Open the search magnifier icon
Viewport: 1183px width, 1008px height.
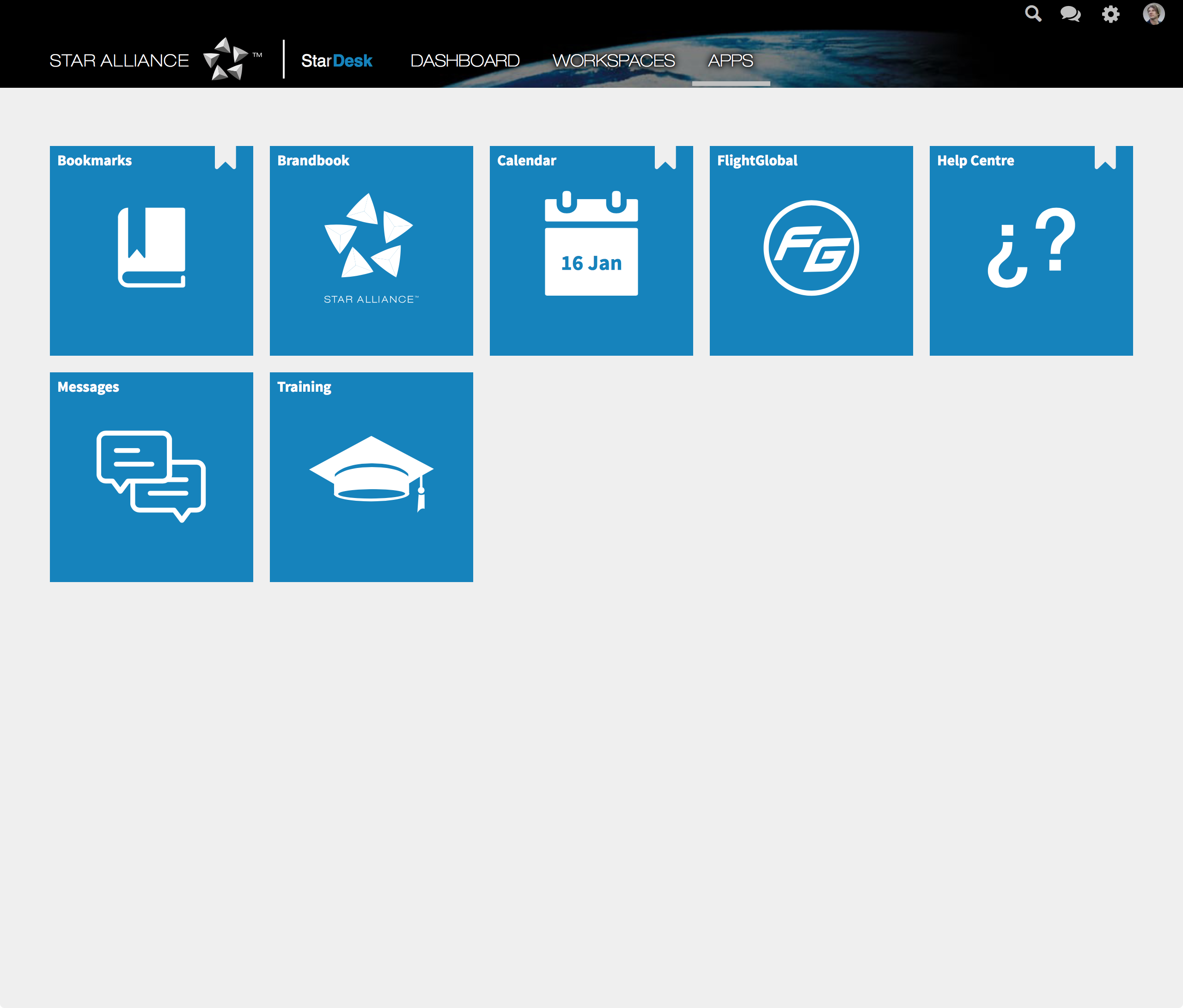1032,14
